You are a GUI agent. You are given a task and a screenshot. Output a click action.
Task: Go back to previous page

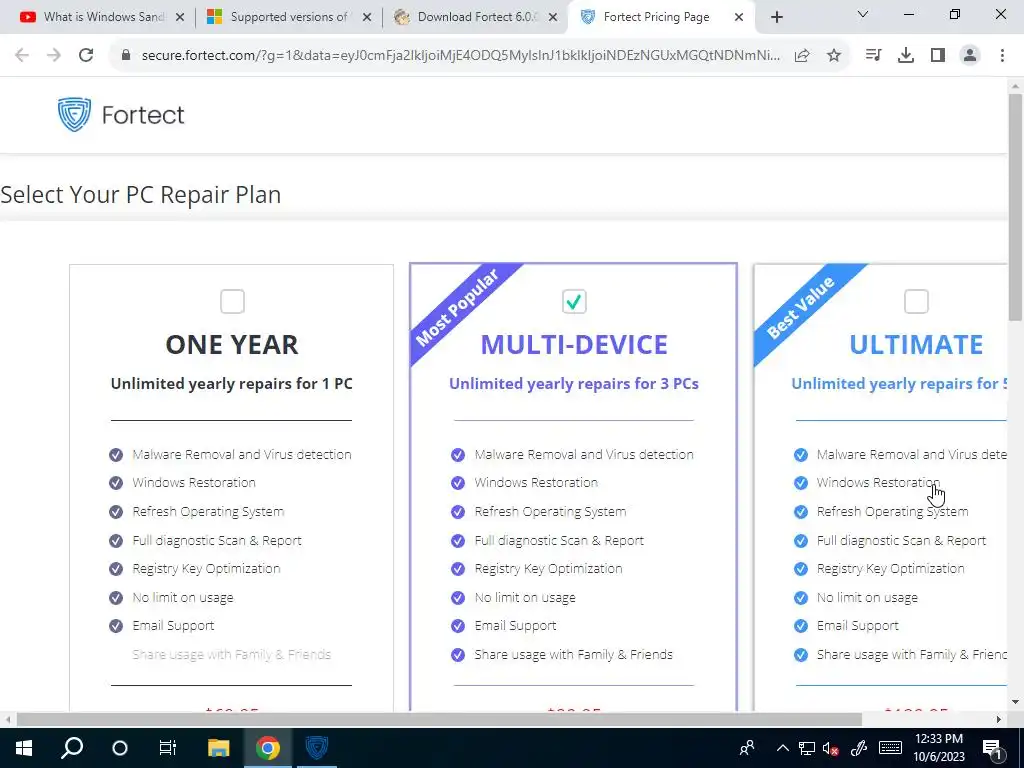coord(22,56)
